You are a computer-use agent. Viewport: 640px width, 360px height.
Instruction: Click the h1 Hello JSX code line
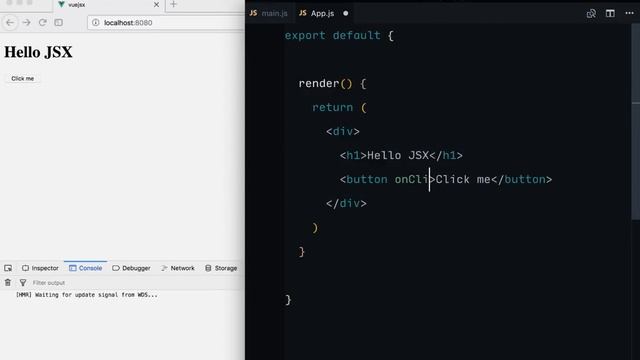401,156
